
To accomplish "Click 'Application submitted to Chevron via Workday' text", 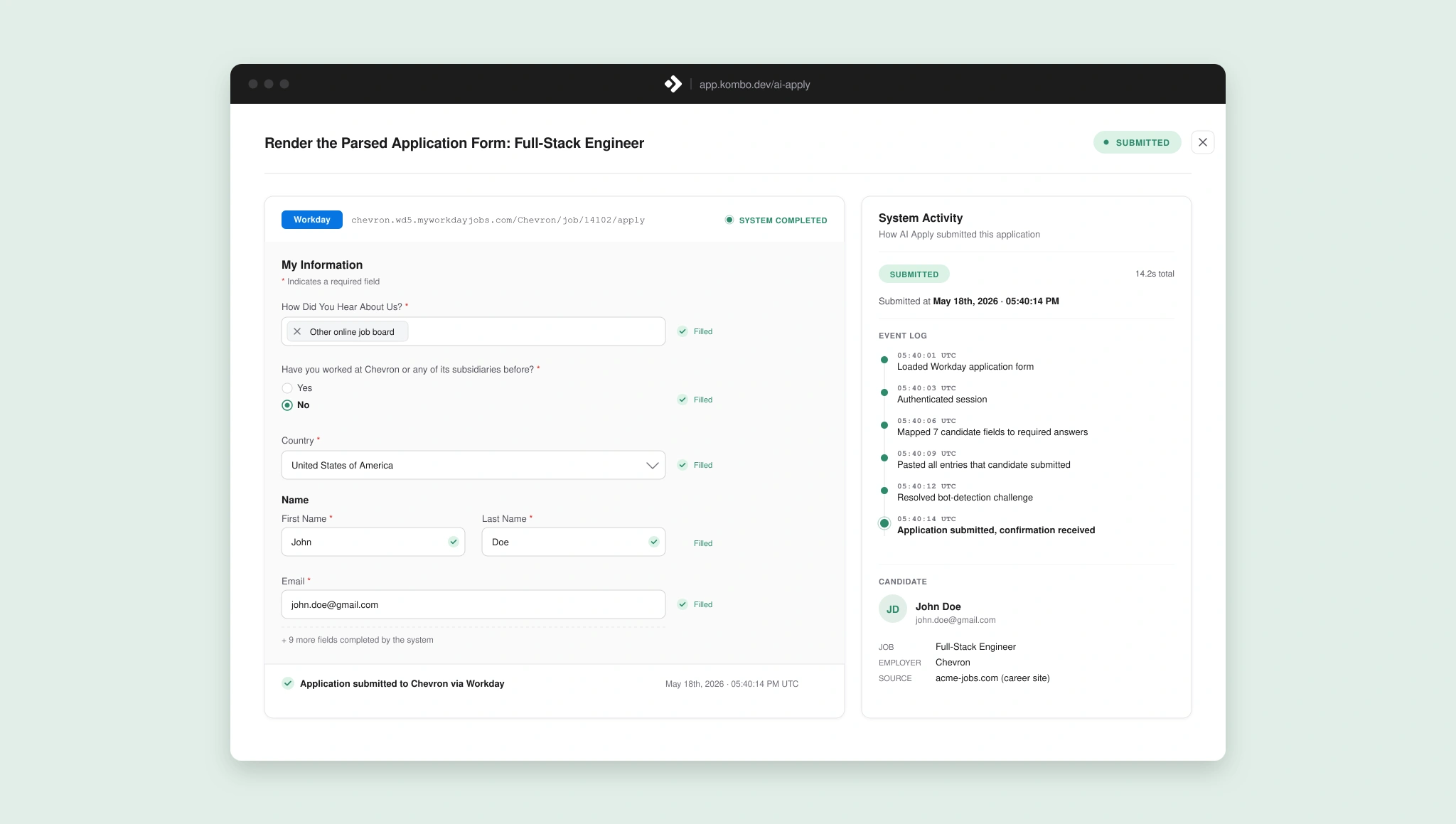I will [402, 684].
